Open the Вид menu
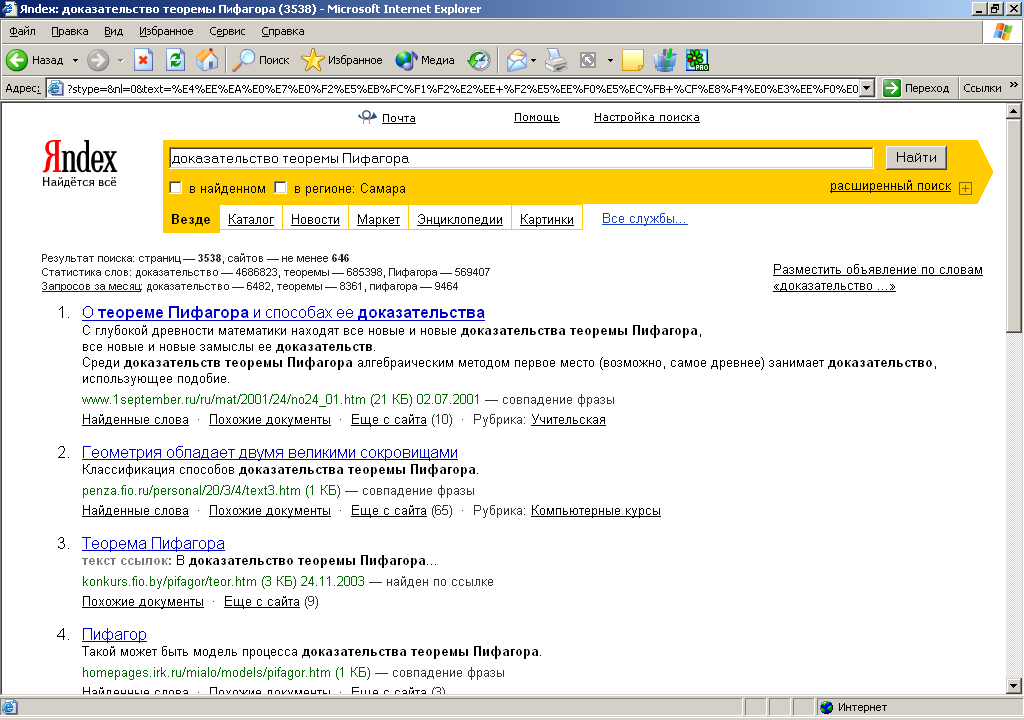 click(x=114, y=31)
